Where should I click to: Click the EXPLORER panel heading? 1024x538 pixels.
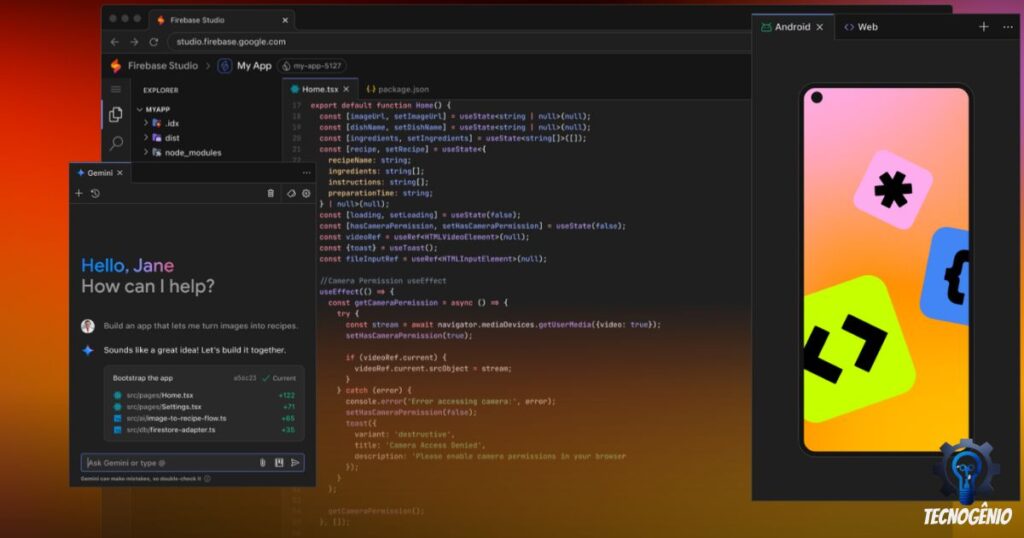[161, 90]
